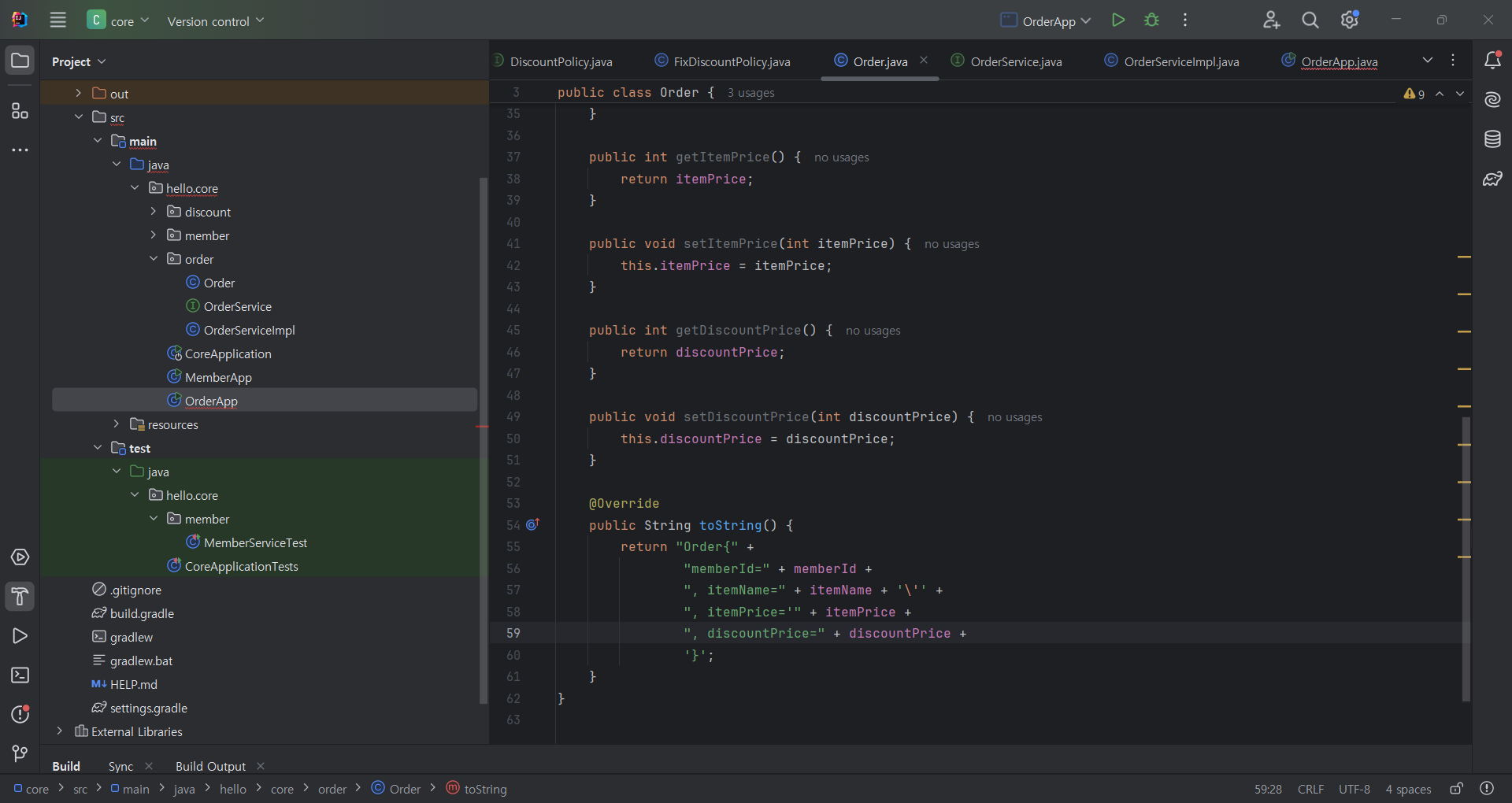1512x803 pixels.
Task: Open the Notifications bell
Action: coord(1492,60)
